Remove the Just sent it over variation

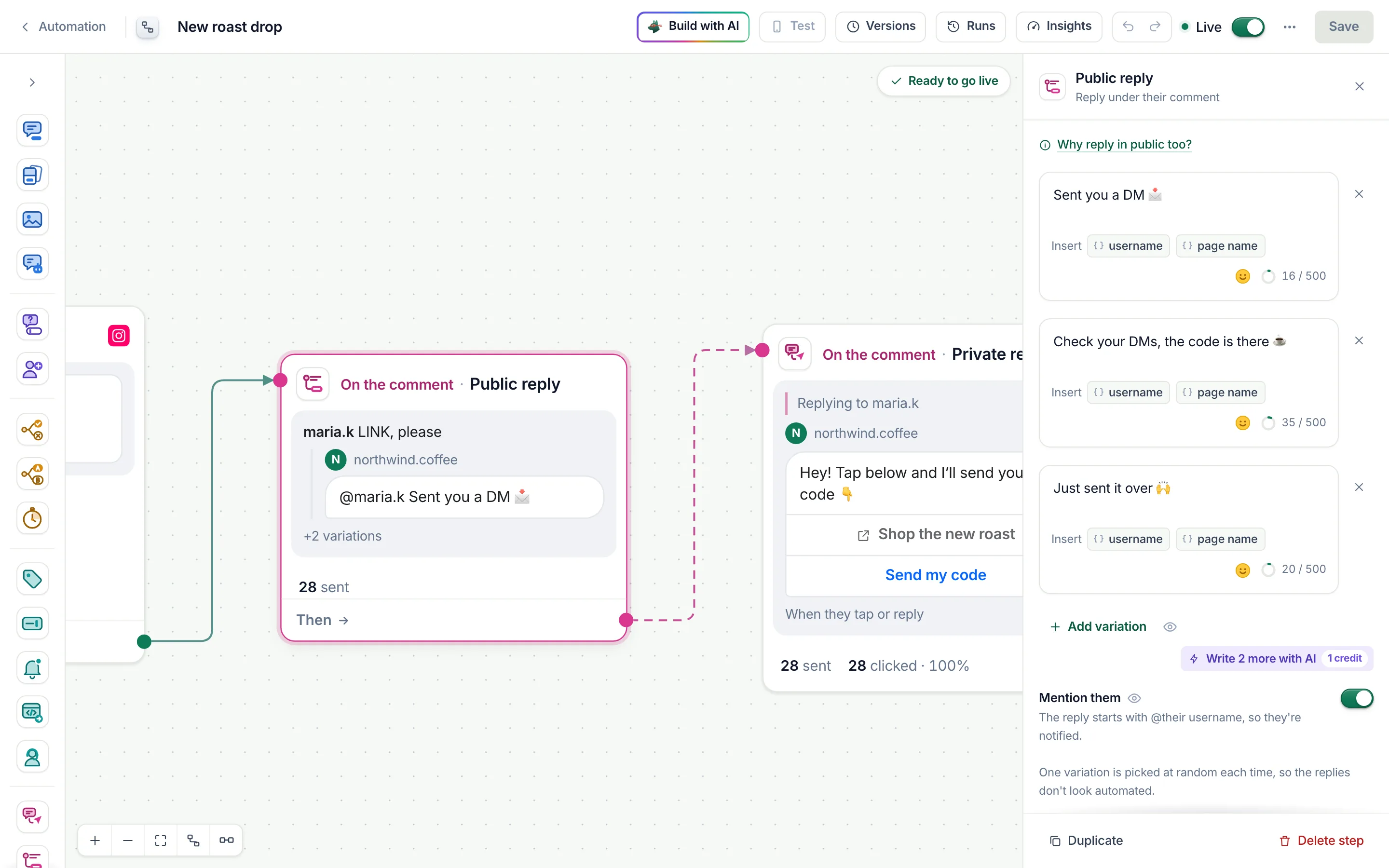point(1359,488)
